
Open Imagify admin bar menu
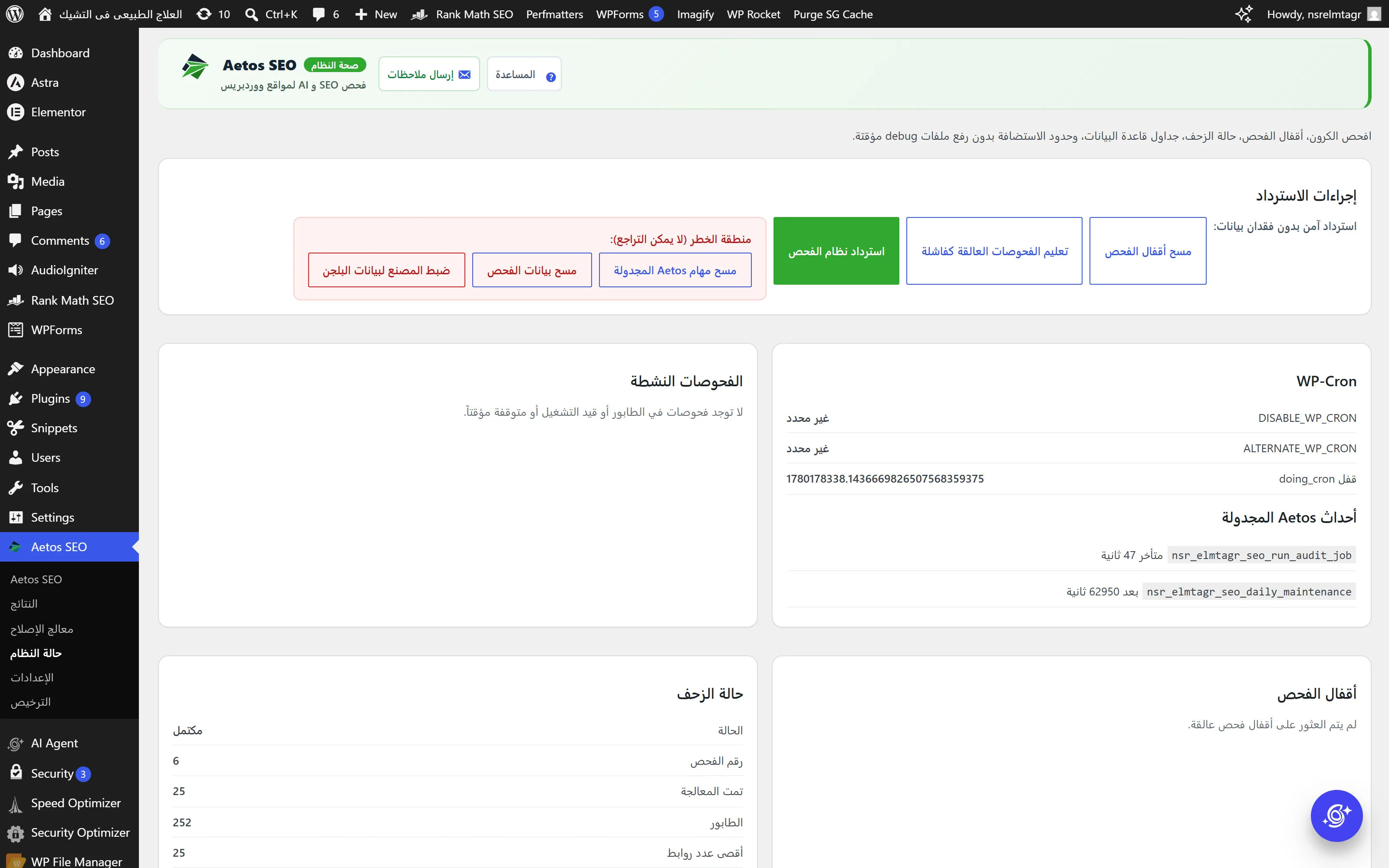pyautogui.click(x=695, y=14)
